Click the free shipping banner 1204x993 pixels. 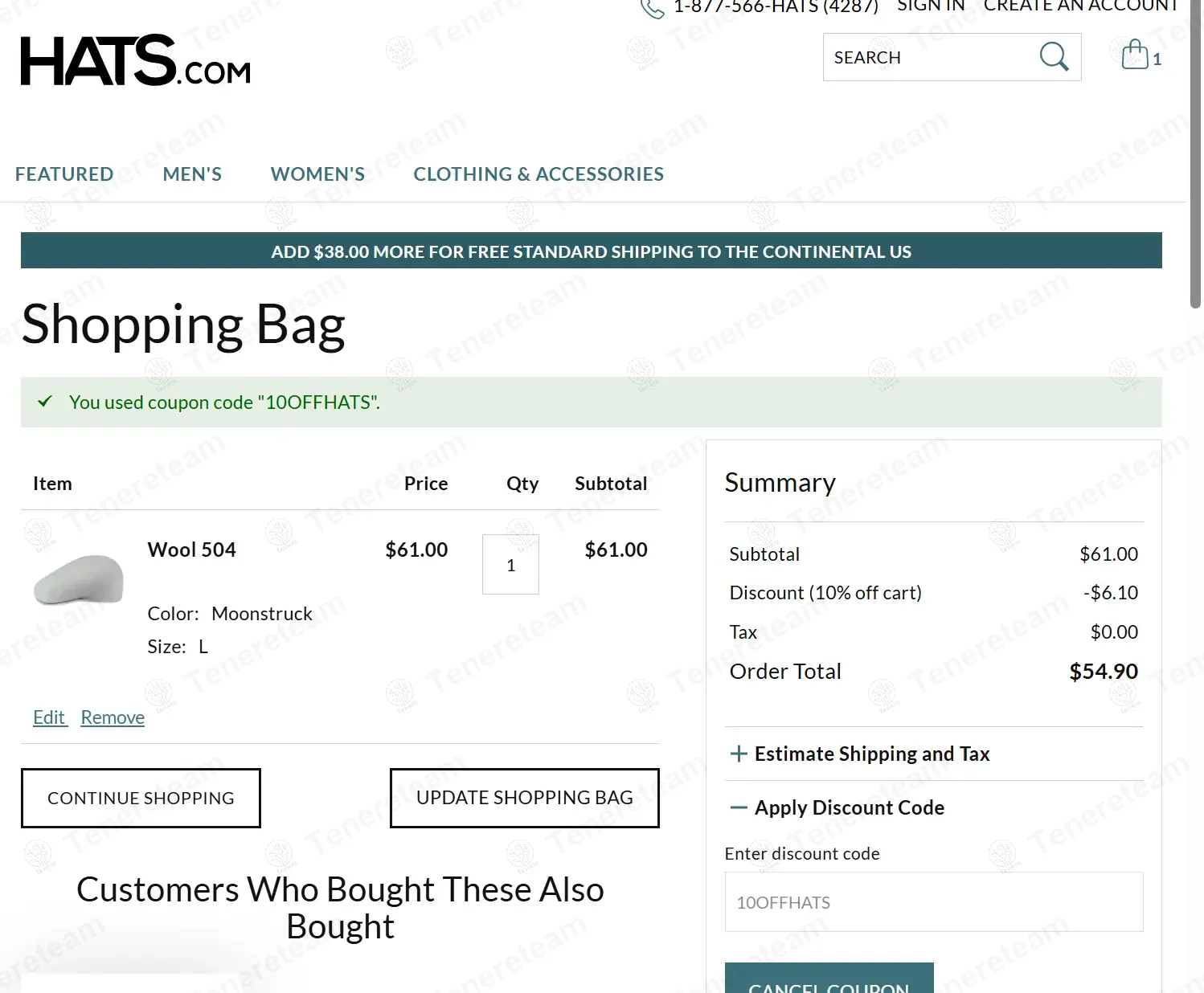(x=592, y=251)
